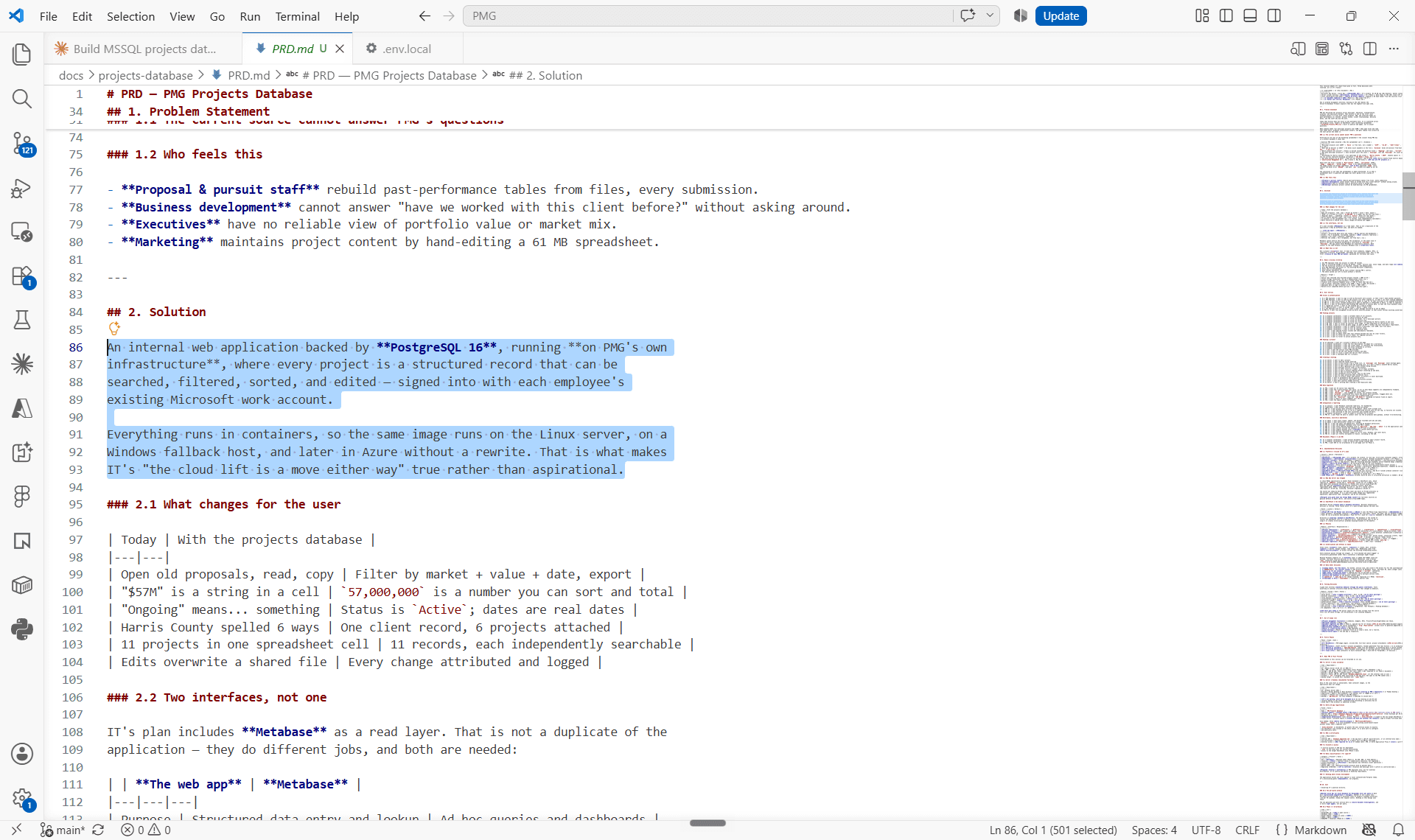Open the Extensions view

point(22,276)
